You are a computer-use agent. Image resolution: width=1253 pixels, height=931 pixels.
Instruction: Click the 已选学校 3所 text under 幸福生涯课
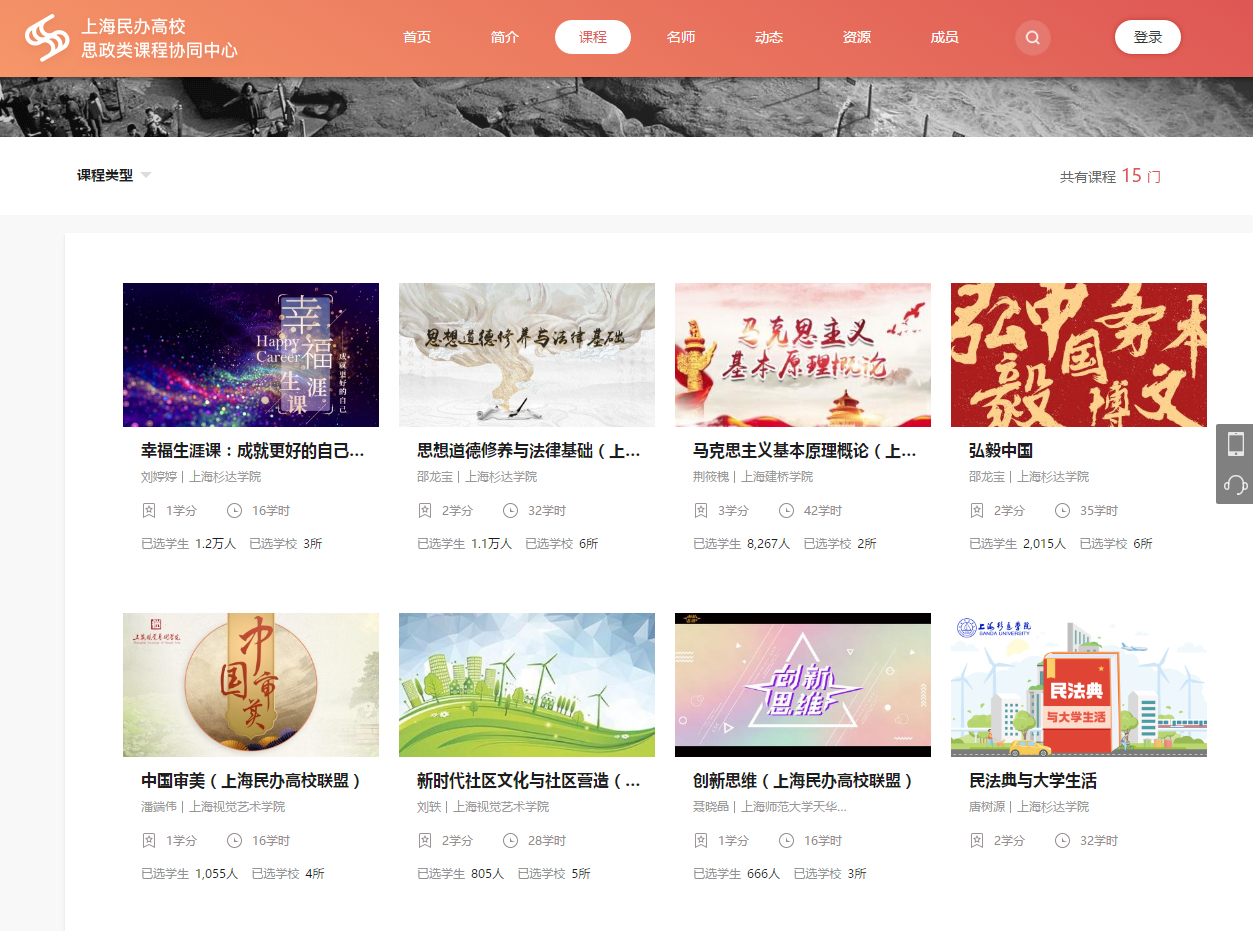(x=286, y=544)
